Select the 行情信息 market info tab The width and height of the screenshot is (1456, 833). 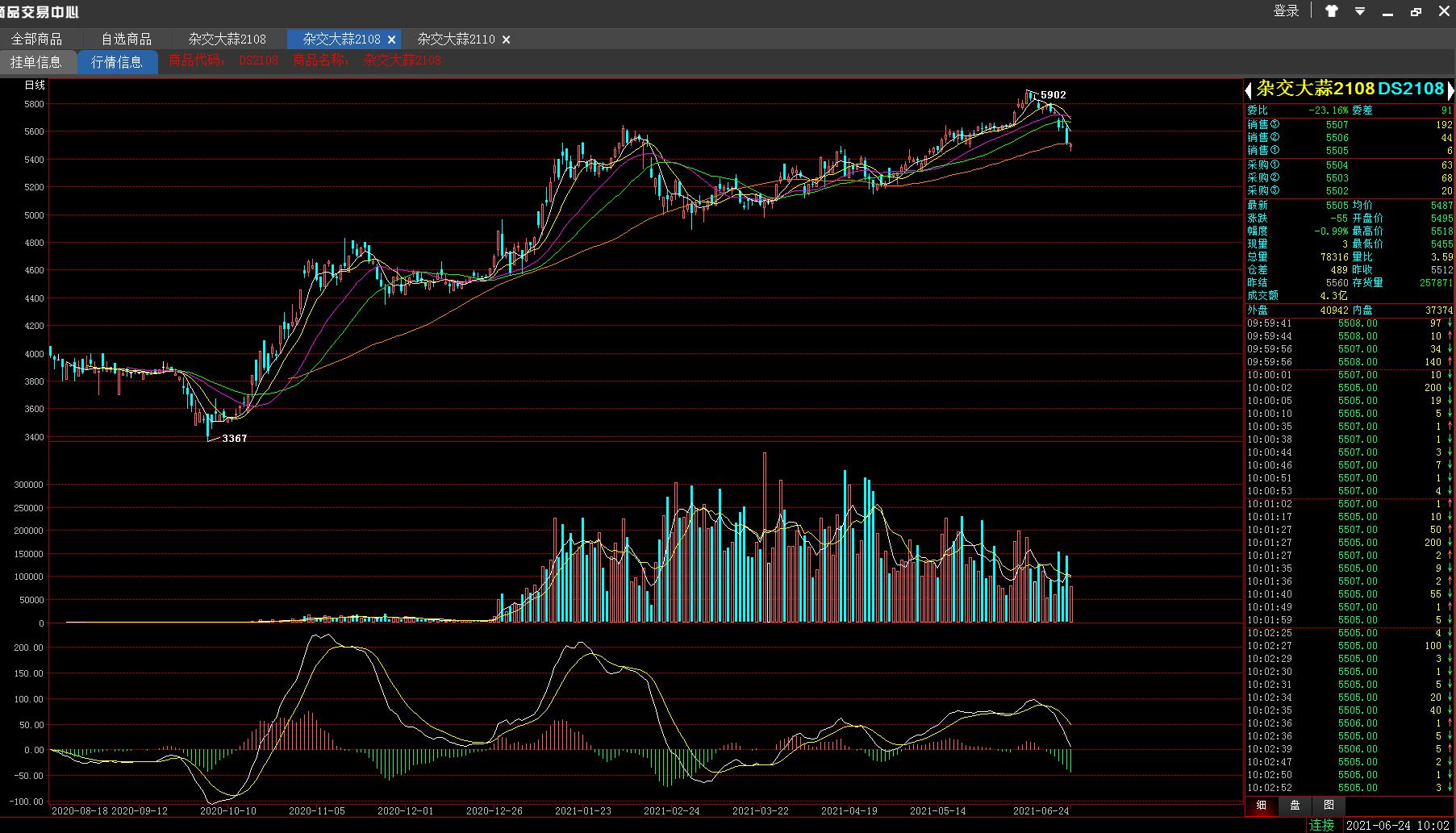point(118,62)
